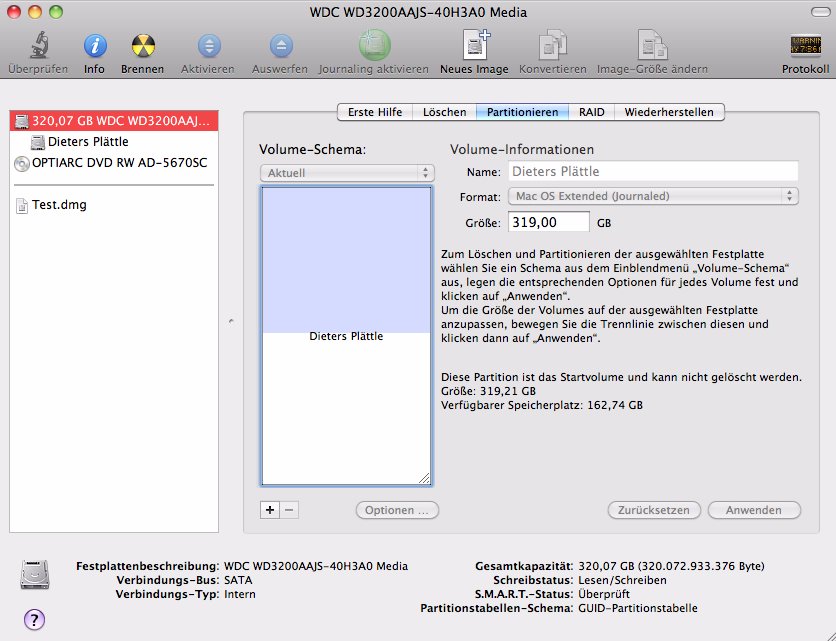Create a Neues Image from toolbar
This screenshot has width=836, height=641.
(474, 46)
